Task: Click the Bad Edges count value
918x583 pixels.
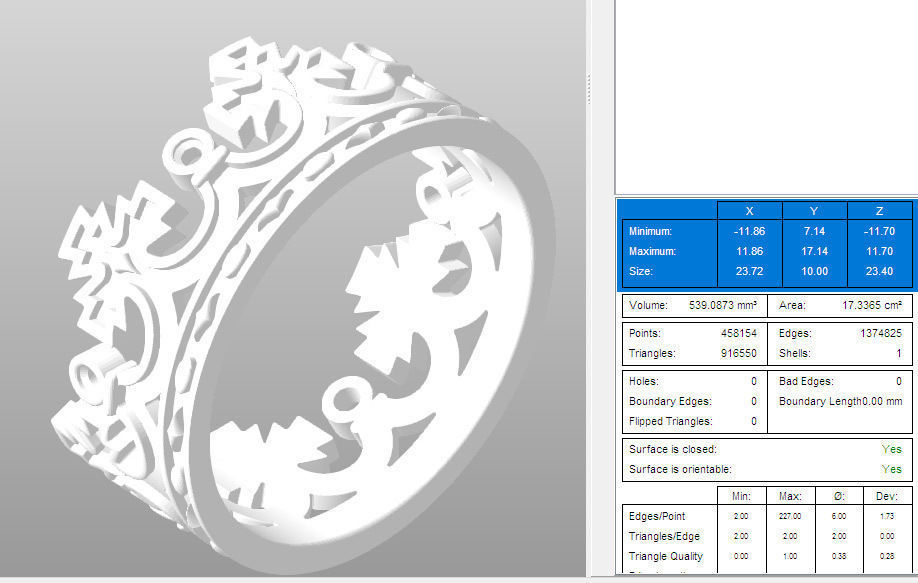Action: click(899, 381)
